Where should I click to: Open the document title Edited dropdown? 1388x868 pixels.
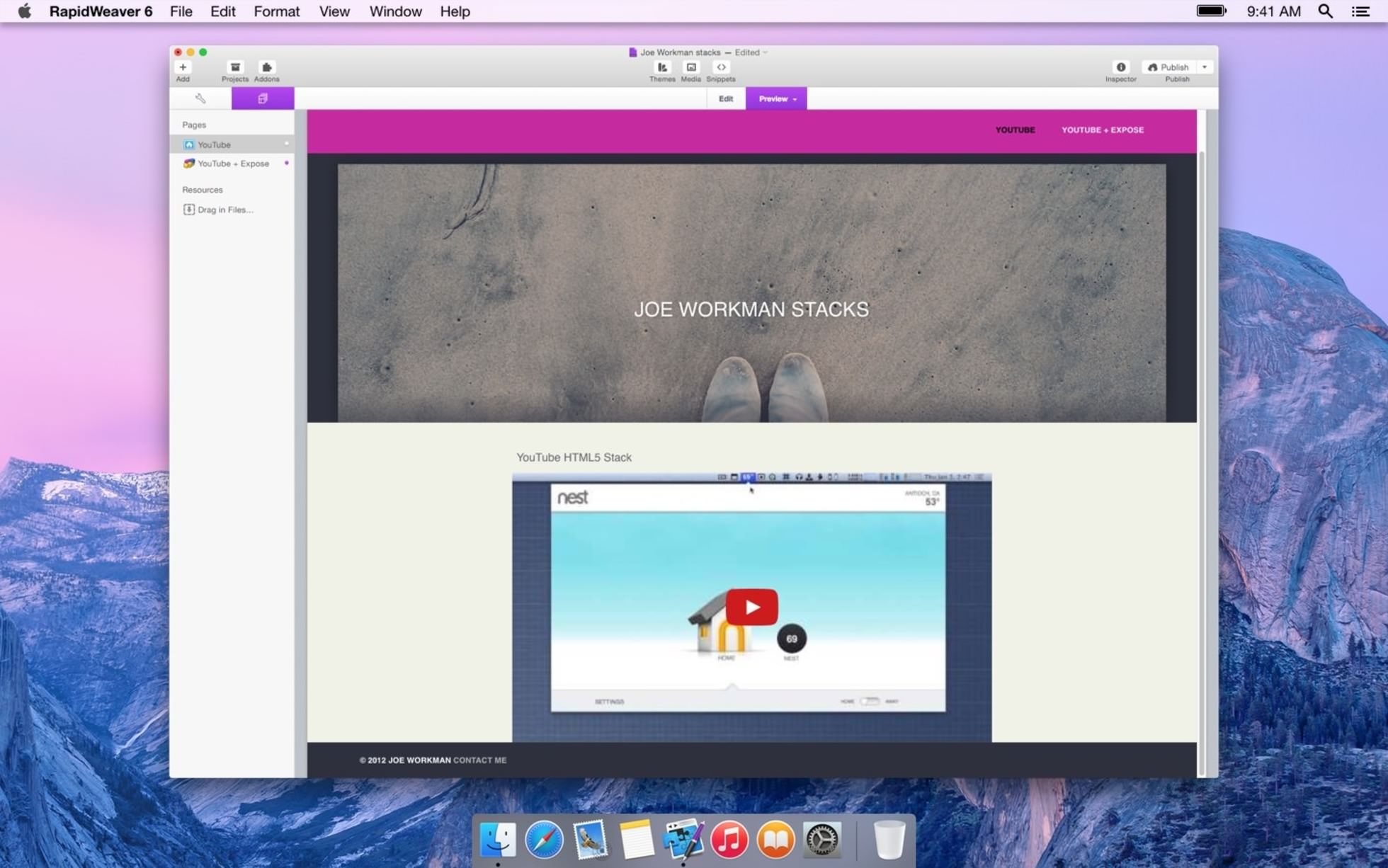click(751, 52)
